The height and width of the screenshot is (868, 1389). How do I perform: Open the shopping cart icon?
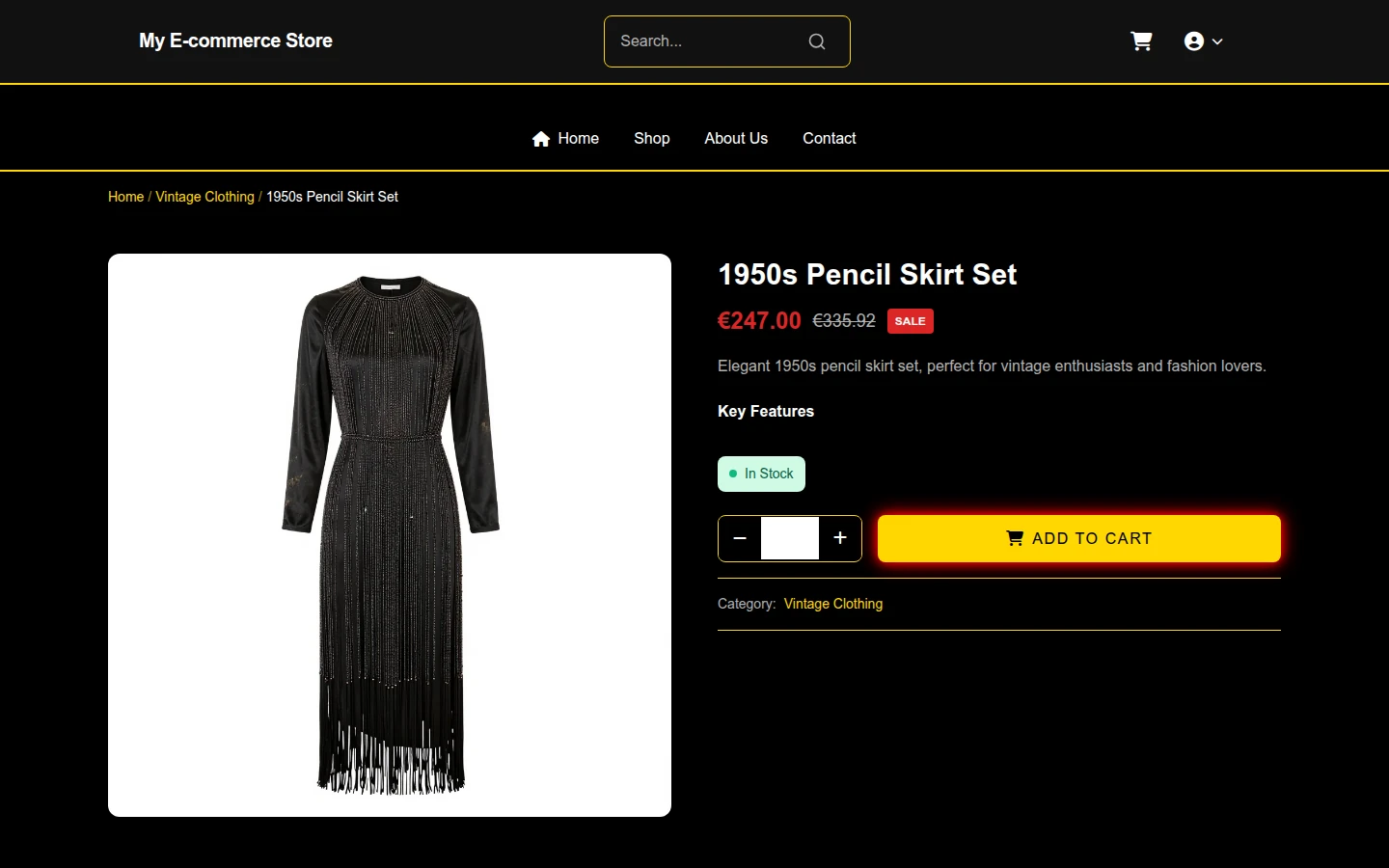(1141, 41)
